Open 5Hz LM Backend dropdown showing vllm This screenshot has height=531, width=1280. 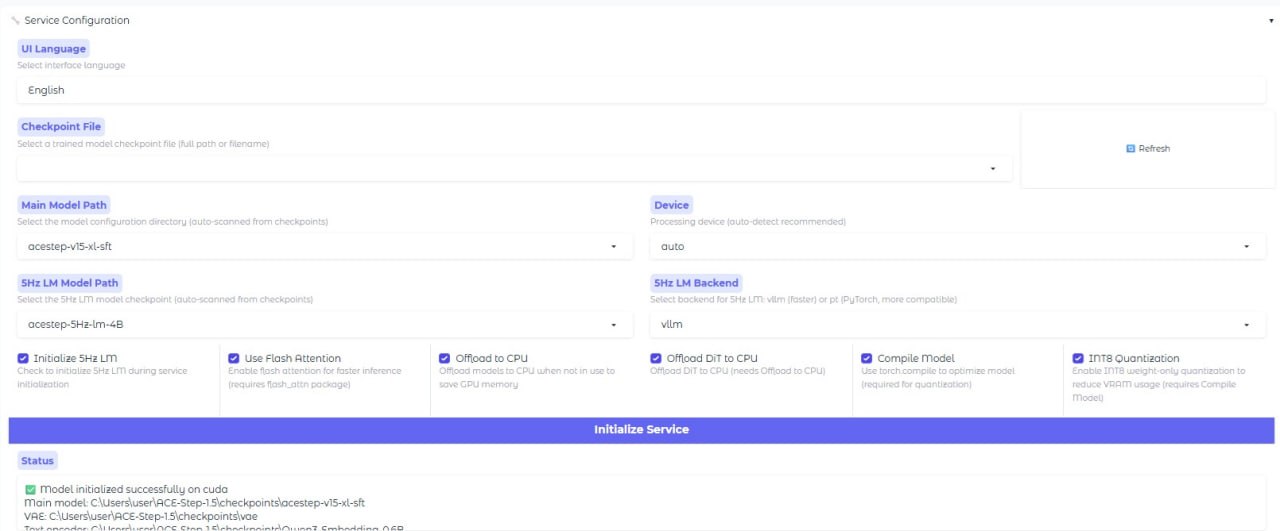(958, 324)
